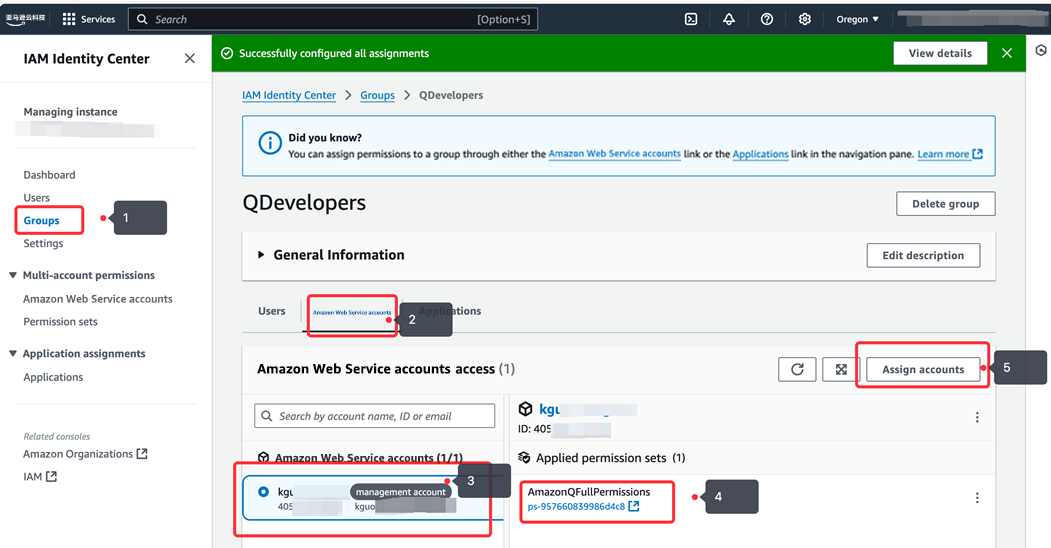The height and width of the screenshot is (548, 1051).
Task: Select the kgu management account radio button
Action: pyautogui.click(x=263, y=492)
